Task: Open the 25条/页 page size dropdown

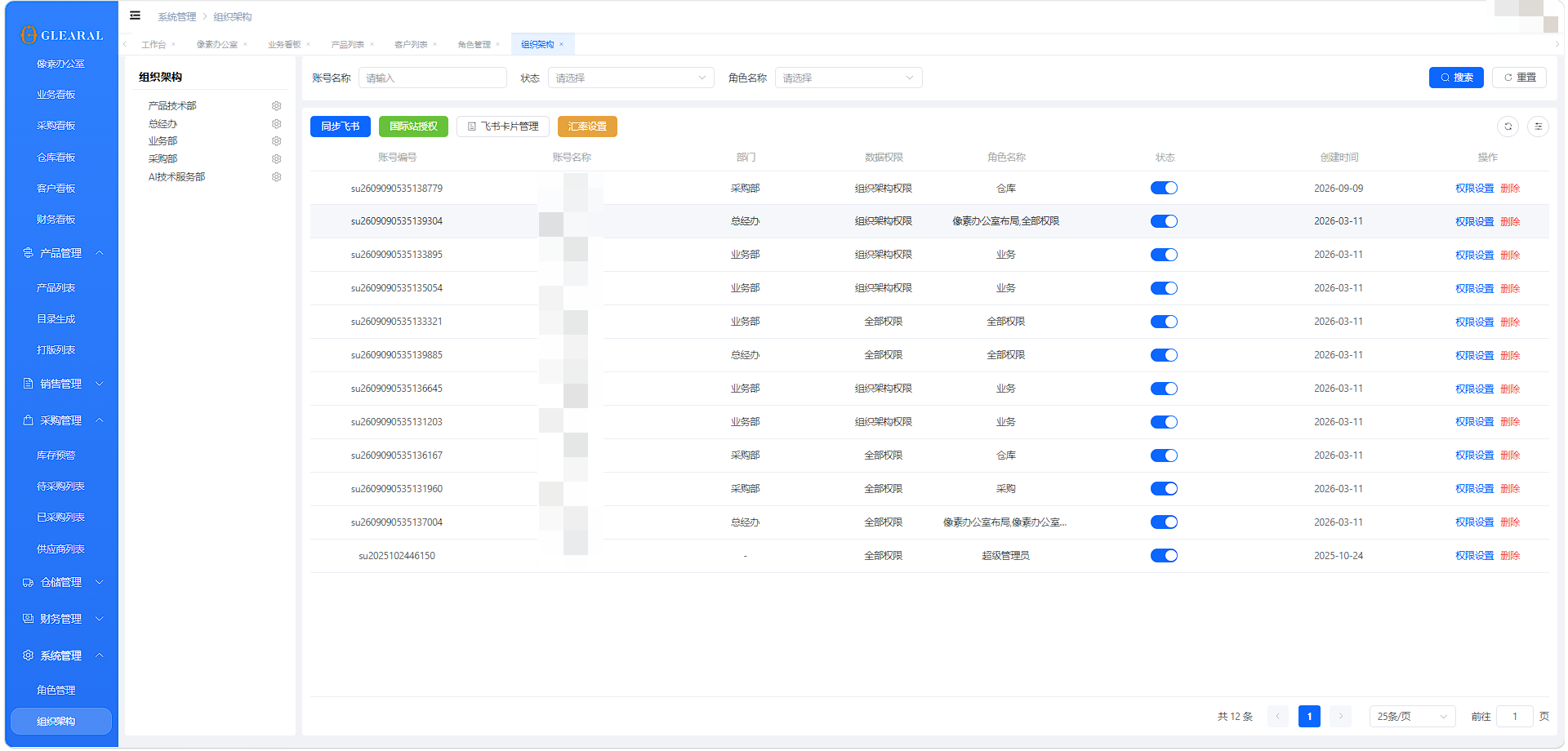Action: 1413,717
